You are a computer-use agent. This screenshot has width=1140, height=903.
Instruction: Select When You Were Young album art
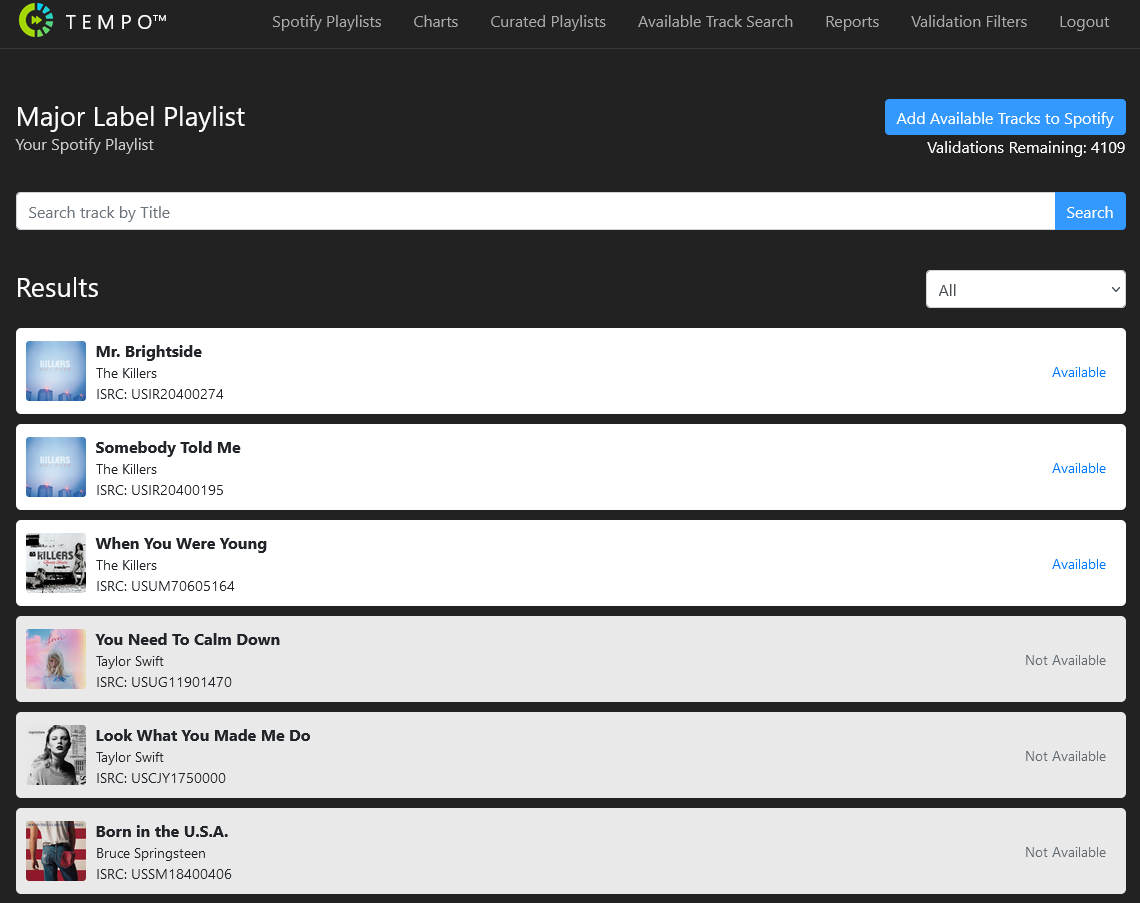pos(56,563)
